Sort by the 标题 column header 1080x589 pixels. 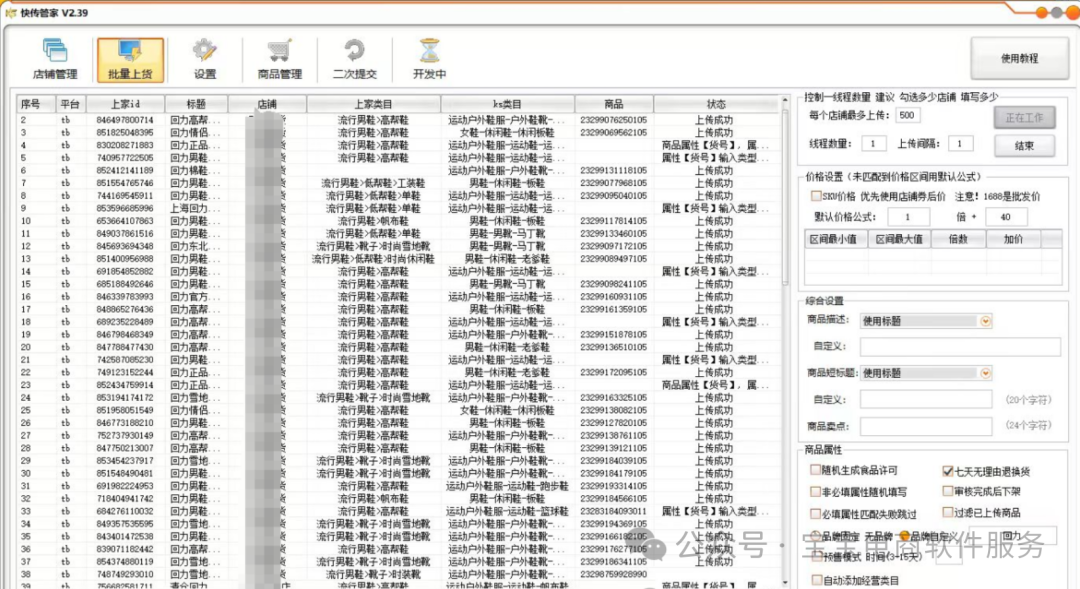196,104
